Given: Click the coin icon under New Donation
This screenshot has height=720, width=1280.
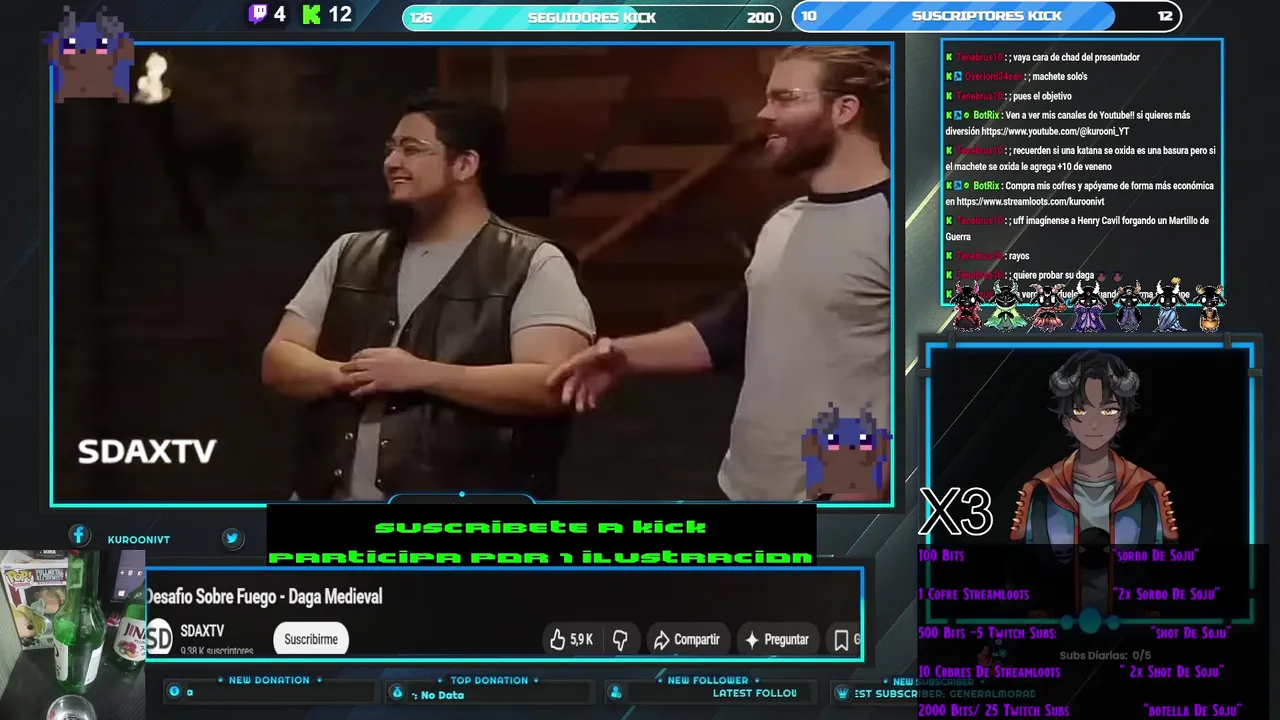Looking at the screenshot, I should [x=175, y=692].
